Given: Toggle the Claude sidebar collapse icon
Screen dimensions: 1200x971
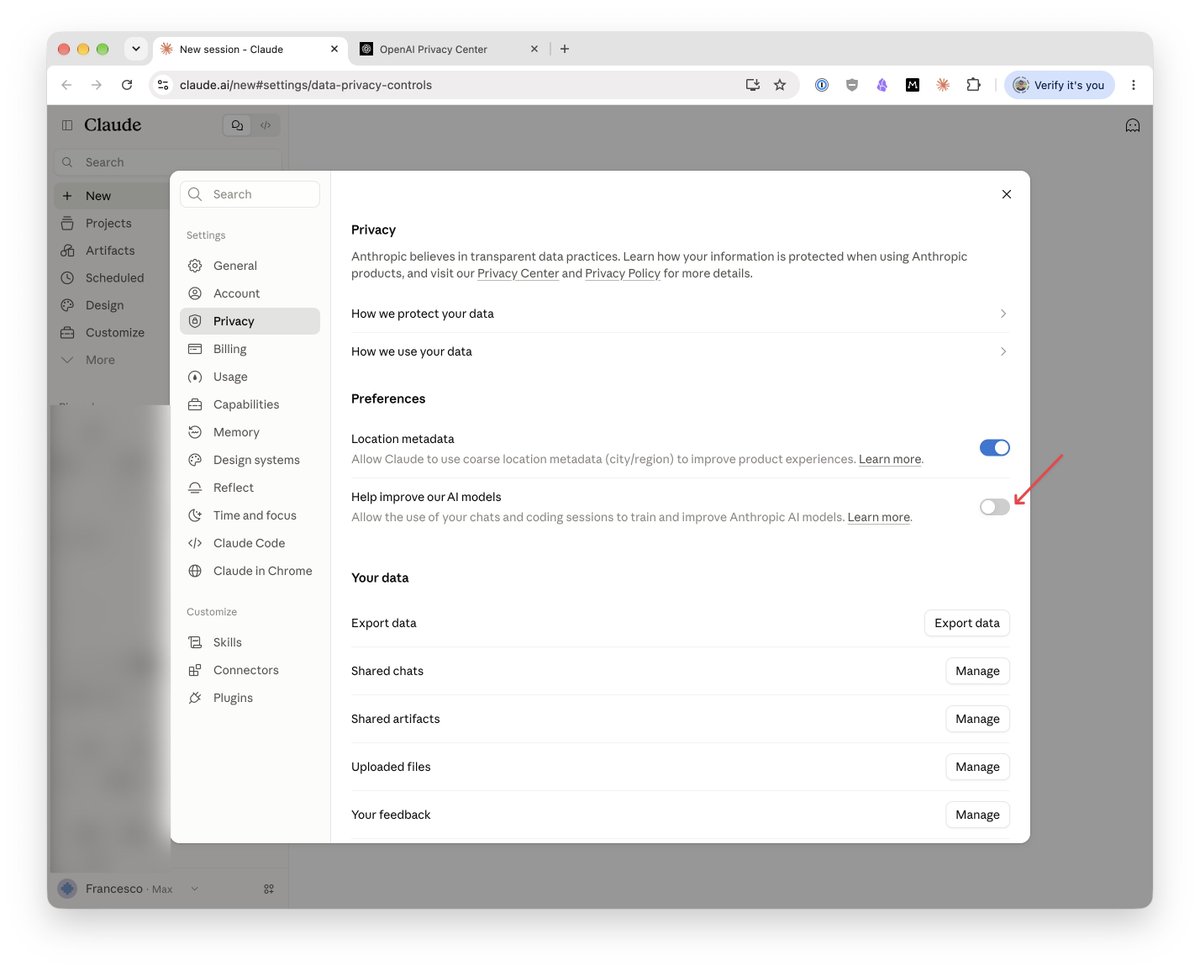Looking at the screenshot, I should (x=67, y=125).
